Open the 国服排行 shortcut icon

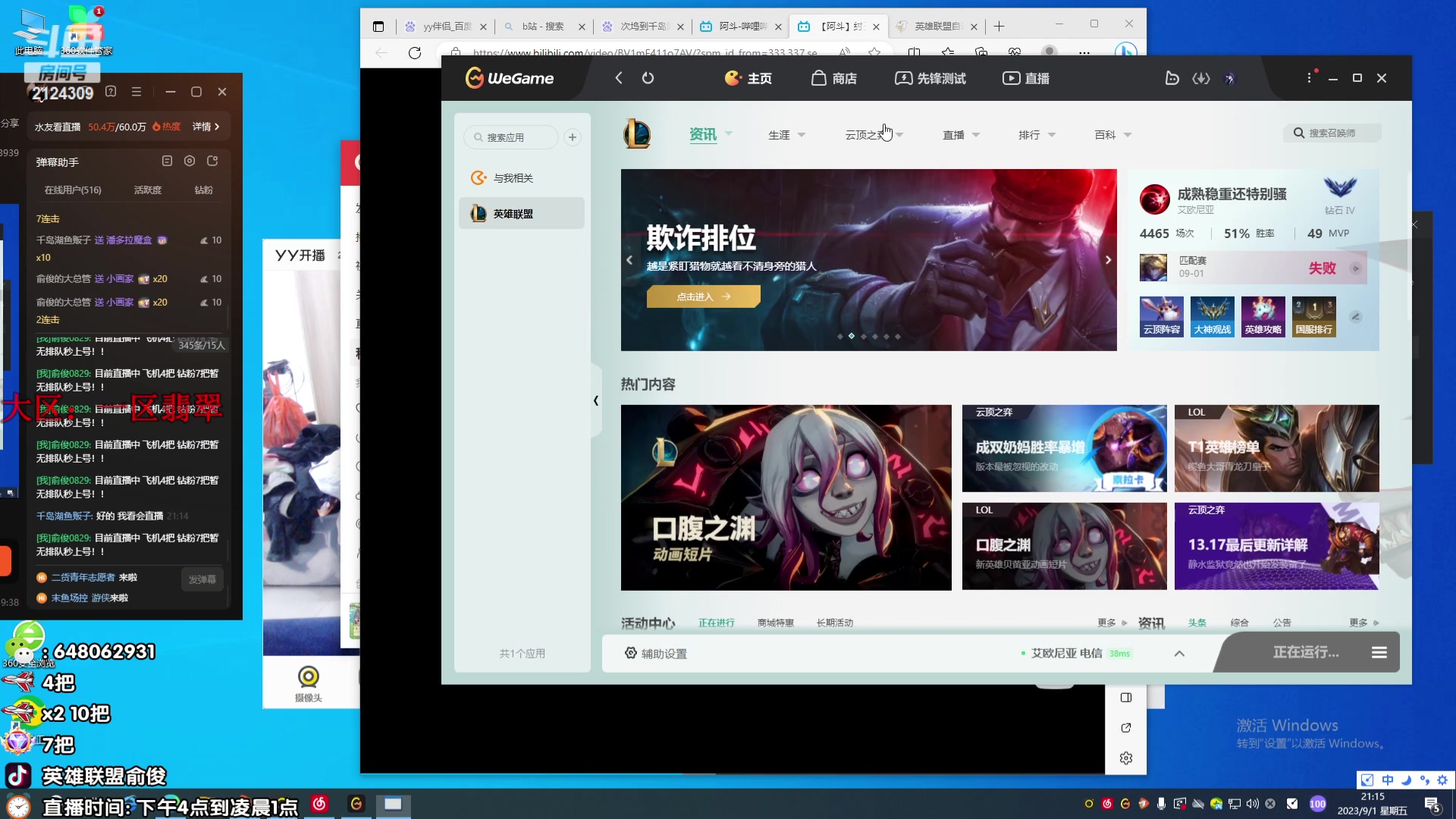pyautogui.click(x=1313, y=317)
